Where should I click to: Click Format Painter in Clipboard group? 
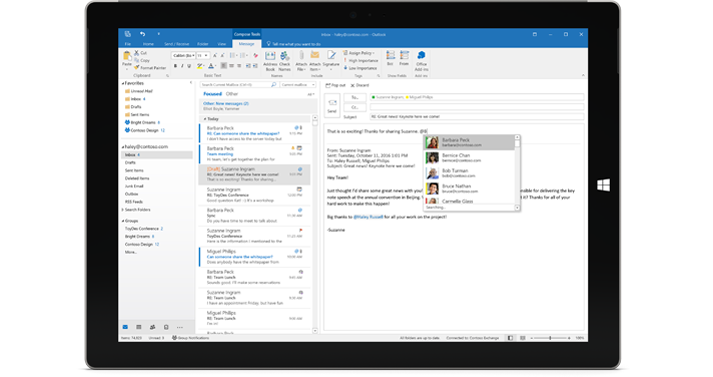(151, 68)
